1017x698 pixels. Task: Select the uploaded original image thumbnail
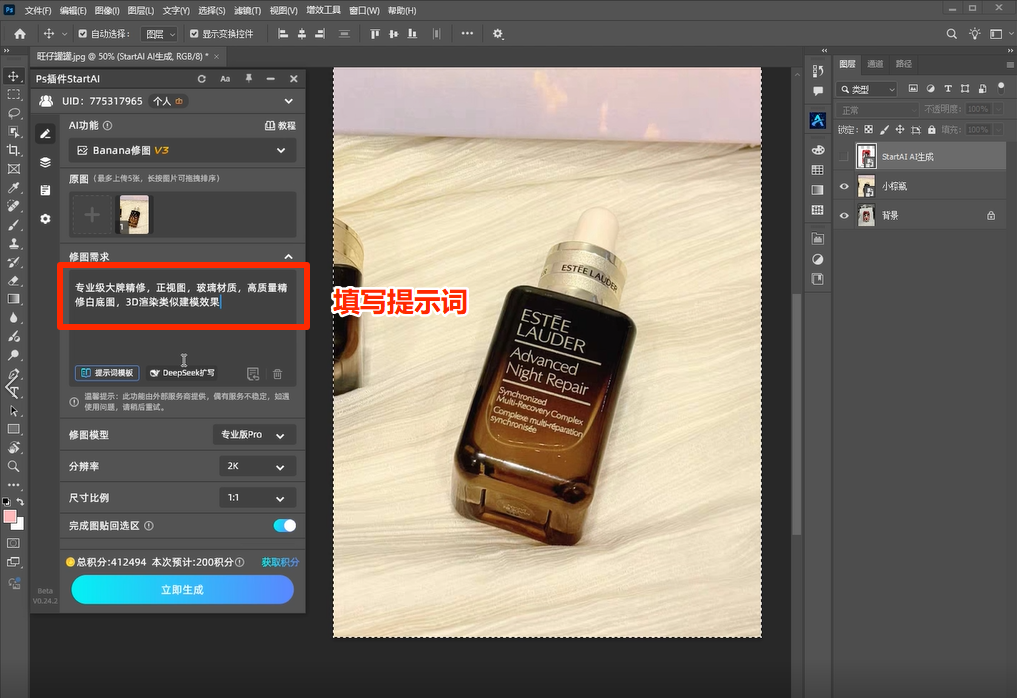point(134,215)
